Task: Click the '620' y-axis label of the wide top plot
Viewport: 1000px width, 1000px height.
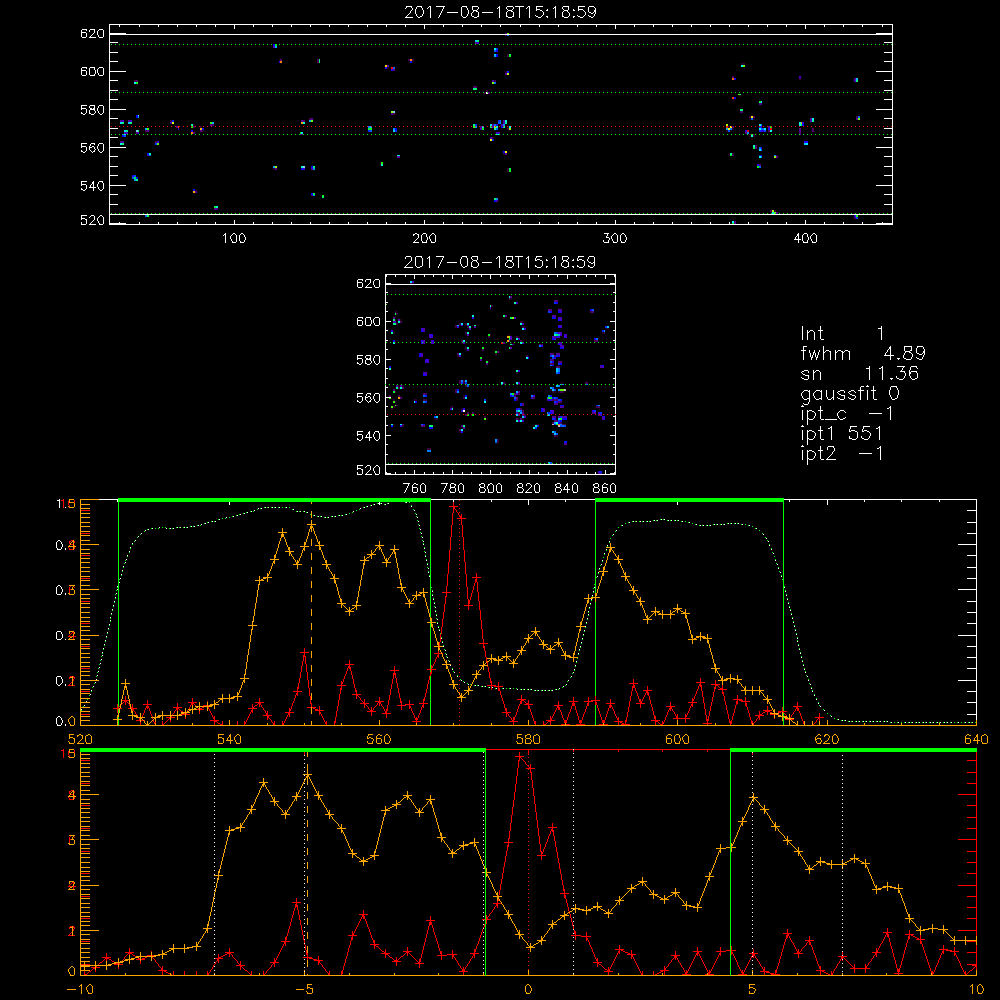Action: (x=92, y=34)
